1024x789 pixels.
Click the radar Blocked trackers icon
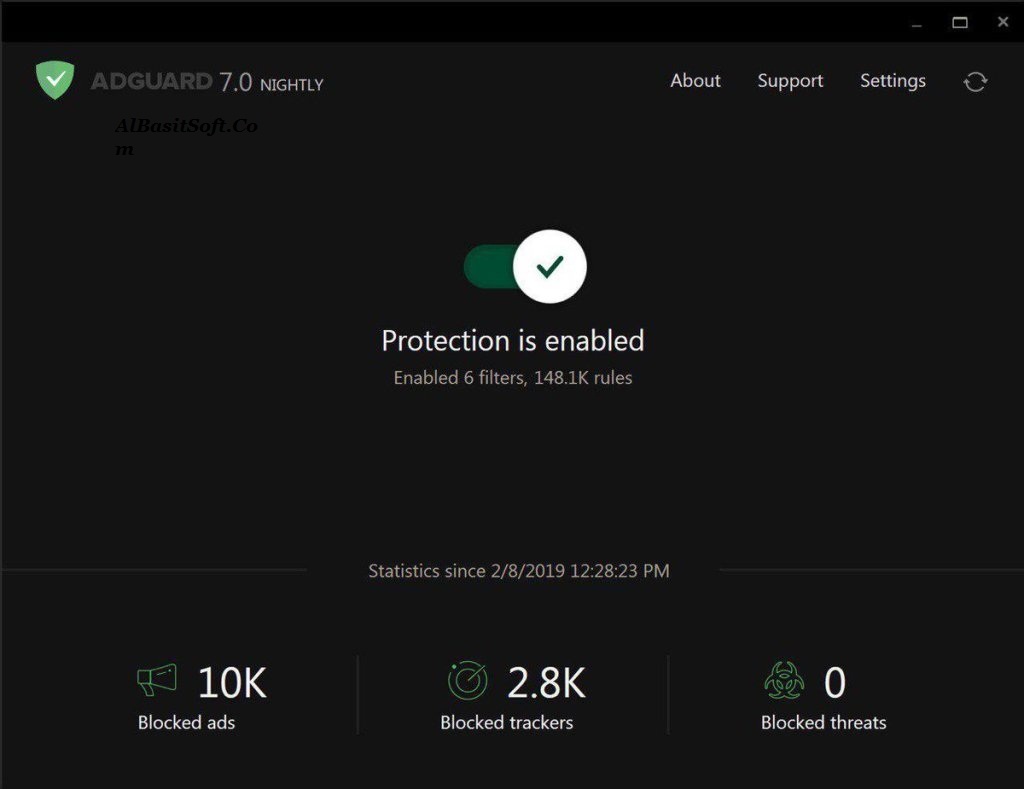click(467, 682)
